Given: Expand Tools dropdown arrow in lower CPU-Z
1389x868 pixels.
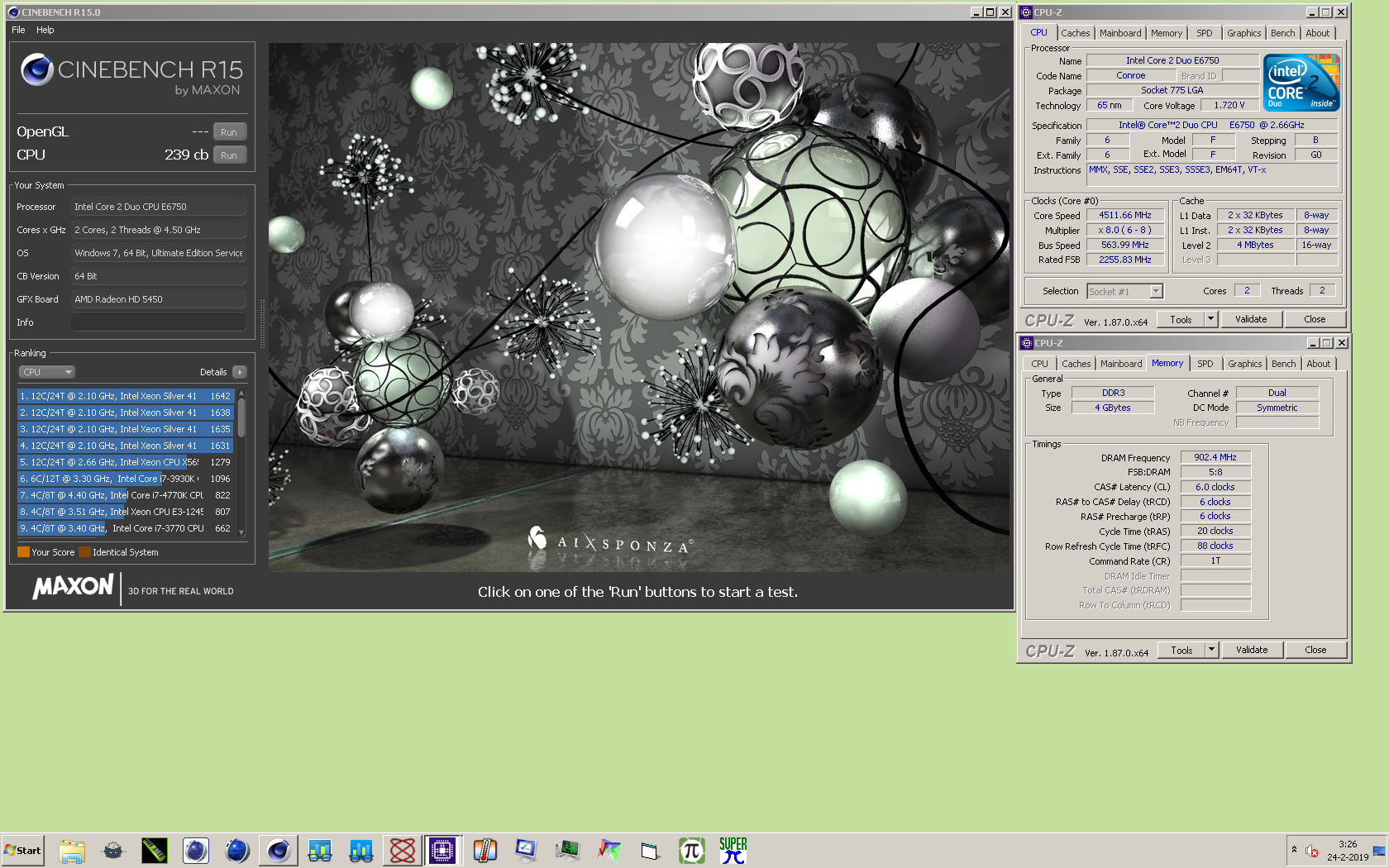Looking at the screenshot, I should pyautogui.click(x=1212, y=651).
